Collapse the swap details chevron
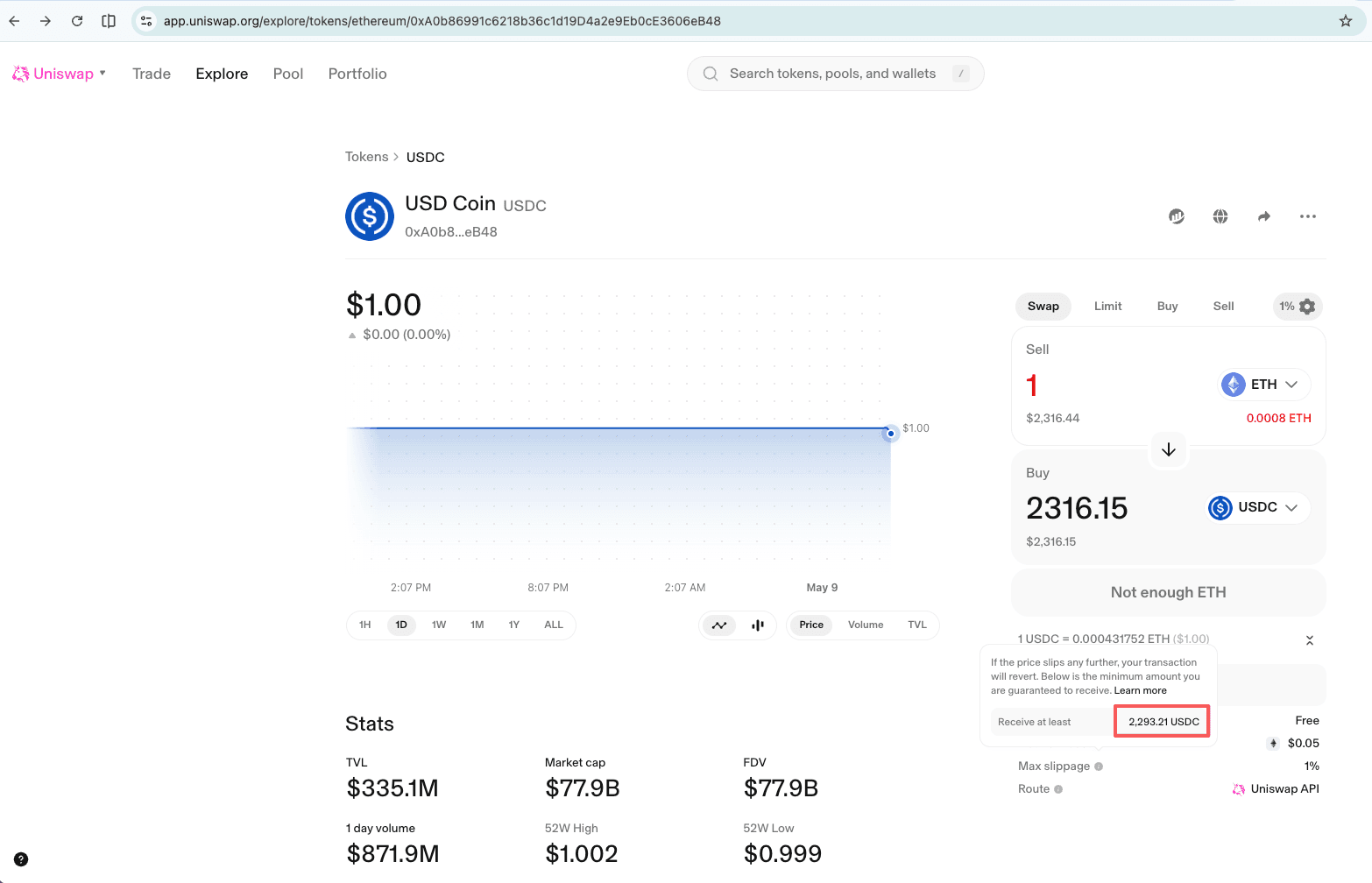 [1310, 640]
